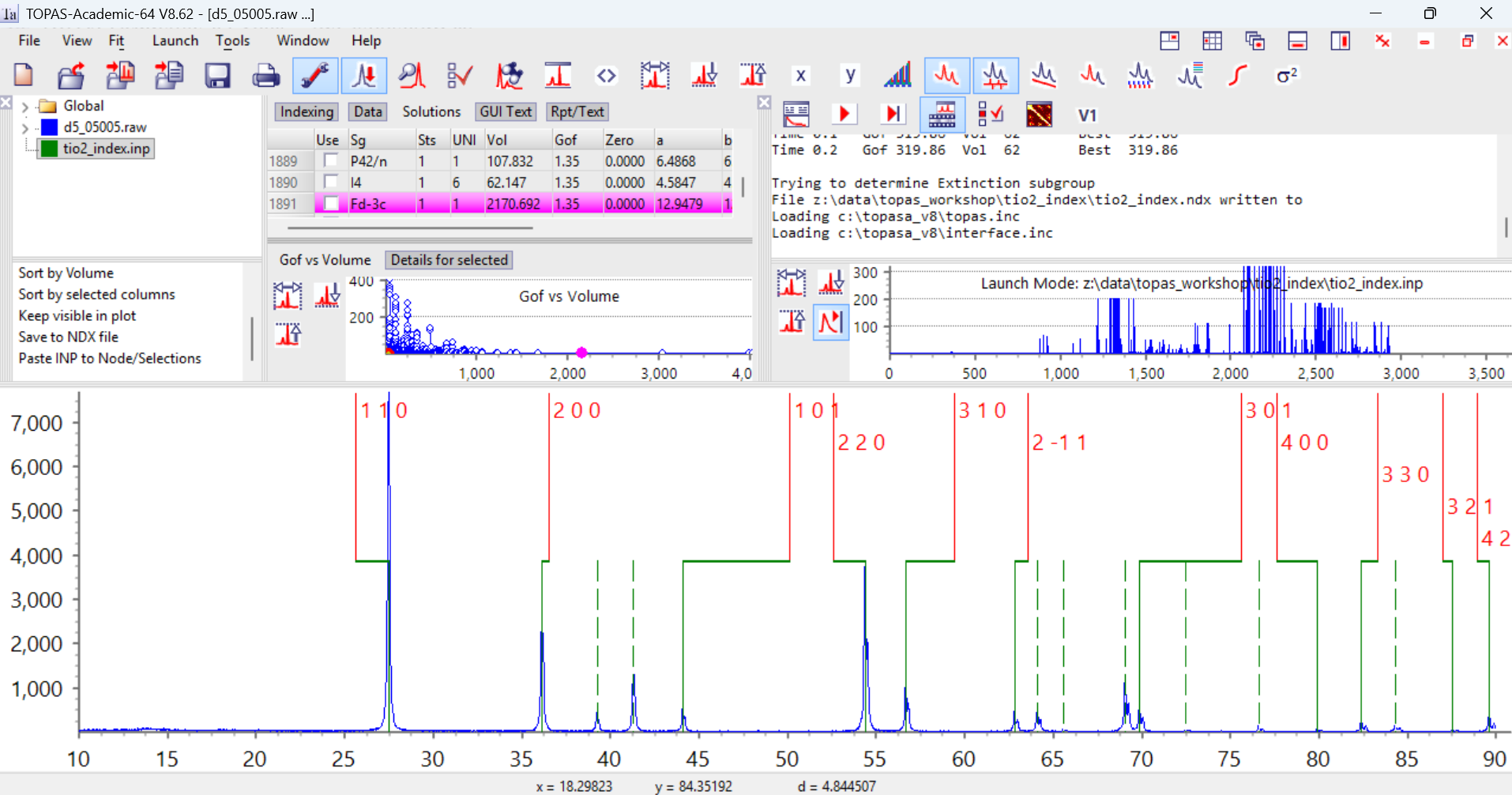Open the Launch menu
This screenshot has width=1512, height=795.
click(175, 40)
